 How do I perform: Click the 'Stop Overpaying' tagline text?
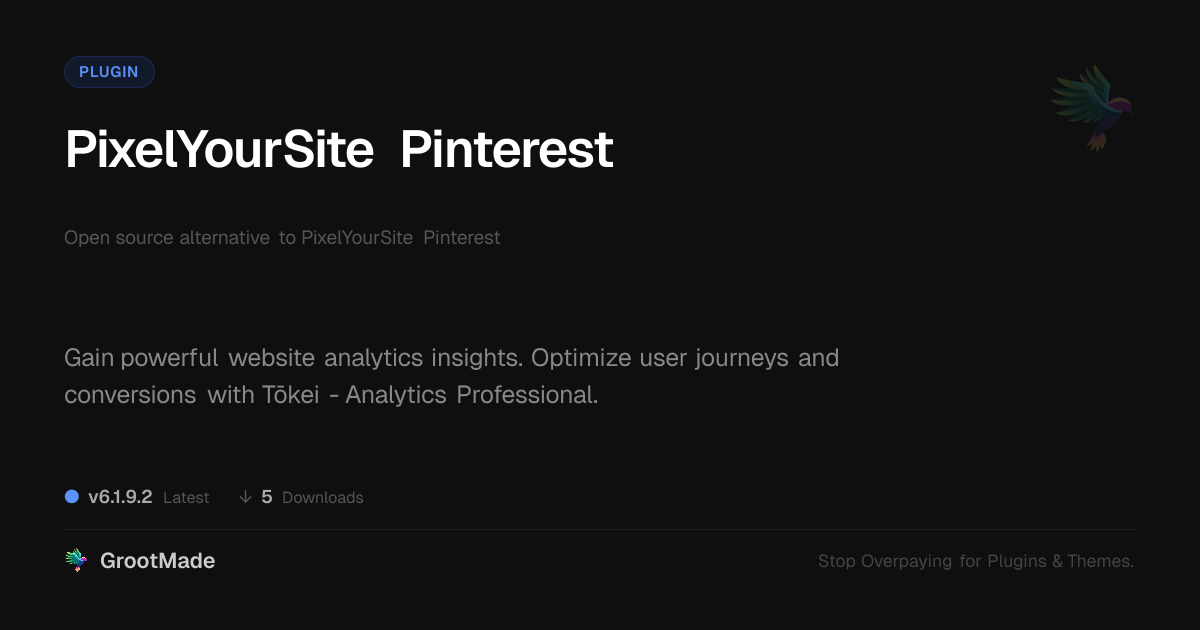point(885,561)
